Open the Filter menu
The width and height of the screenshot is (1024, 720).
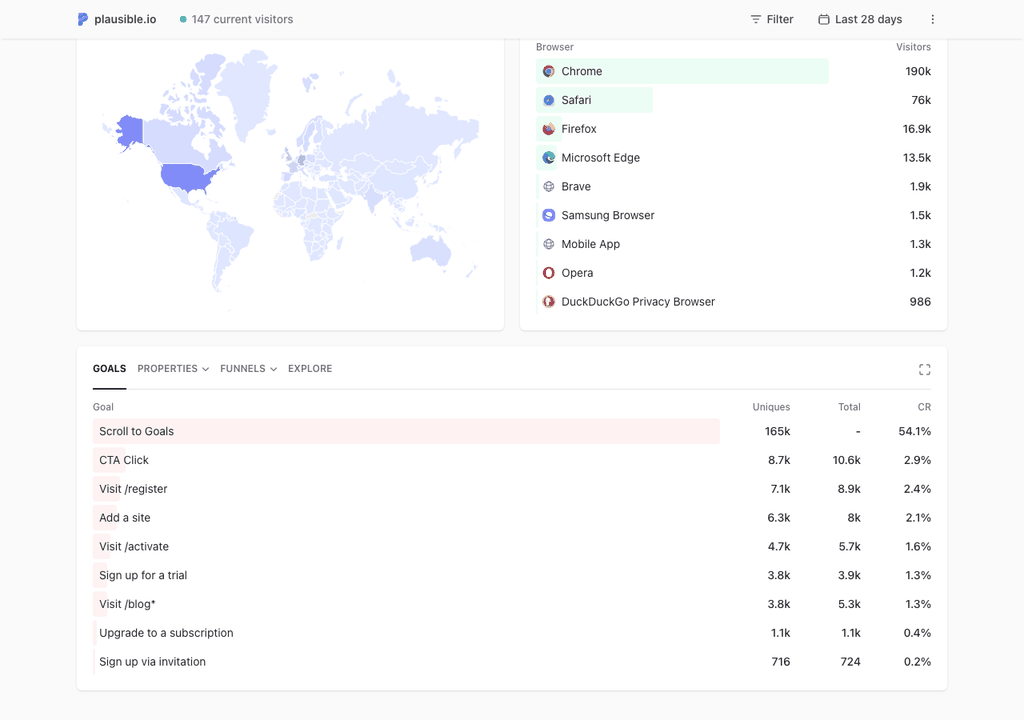coord(771,19)
